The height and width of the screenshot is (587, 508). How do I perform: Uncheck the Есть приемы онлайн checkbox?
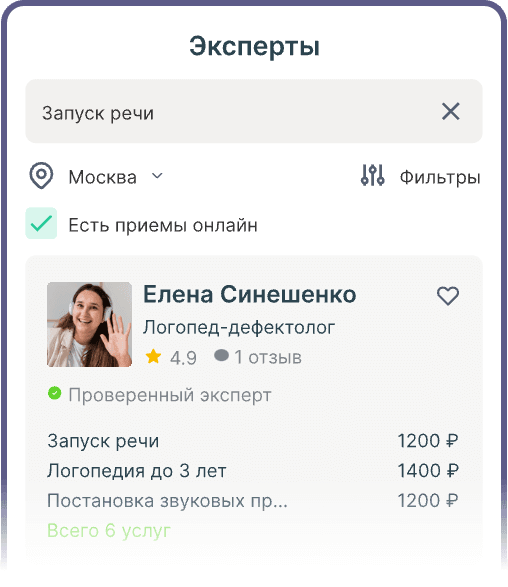pyautogui.click(x=41, y=223)
